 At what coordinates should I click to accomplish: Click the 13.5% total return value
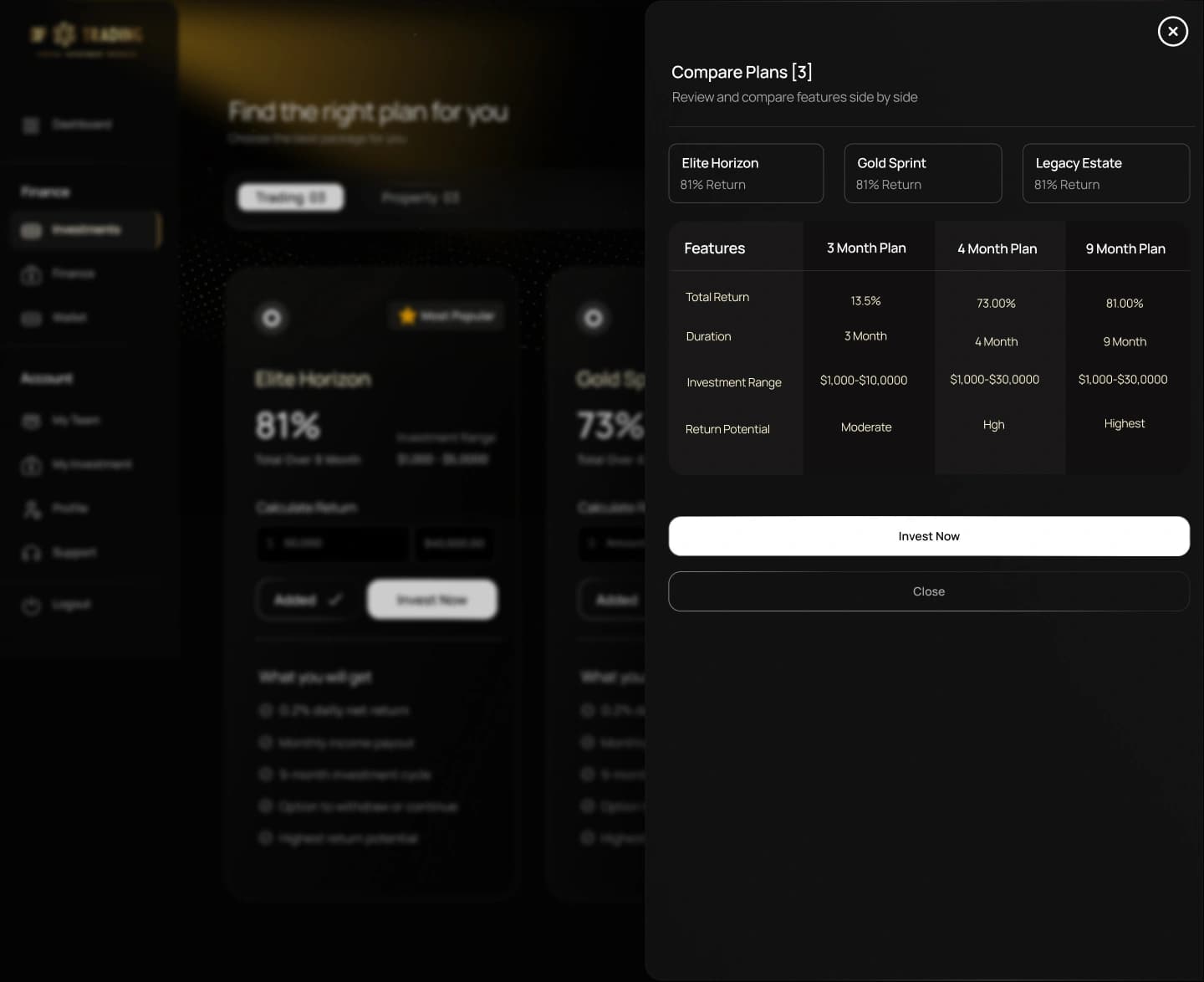865,301
